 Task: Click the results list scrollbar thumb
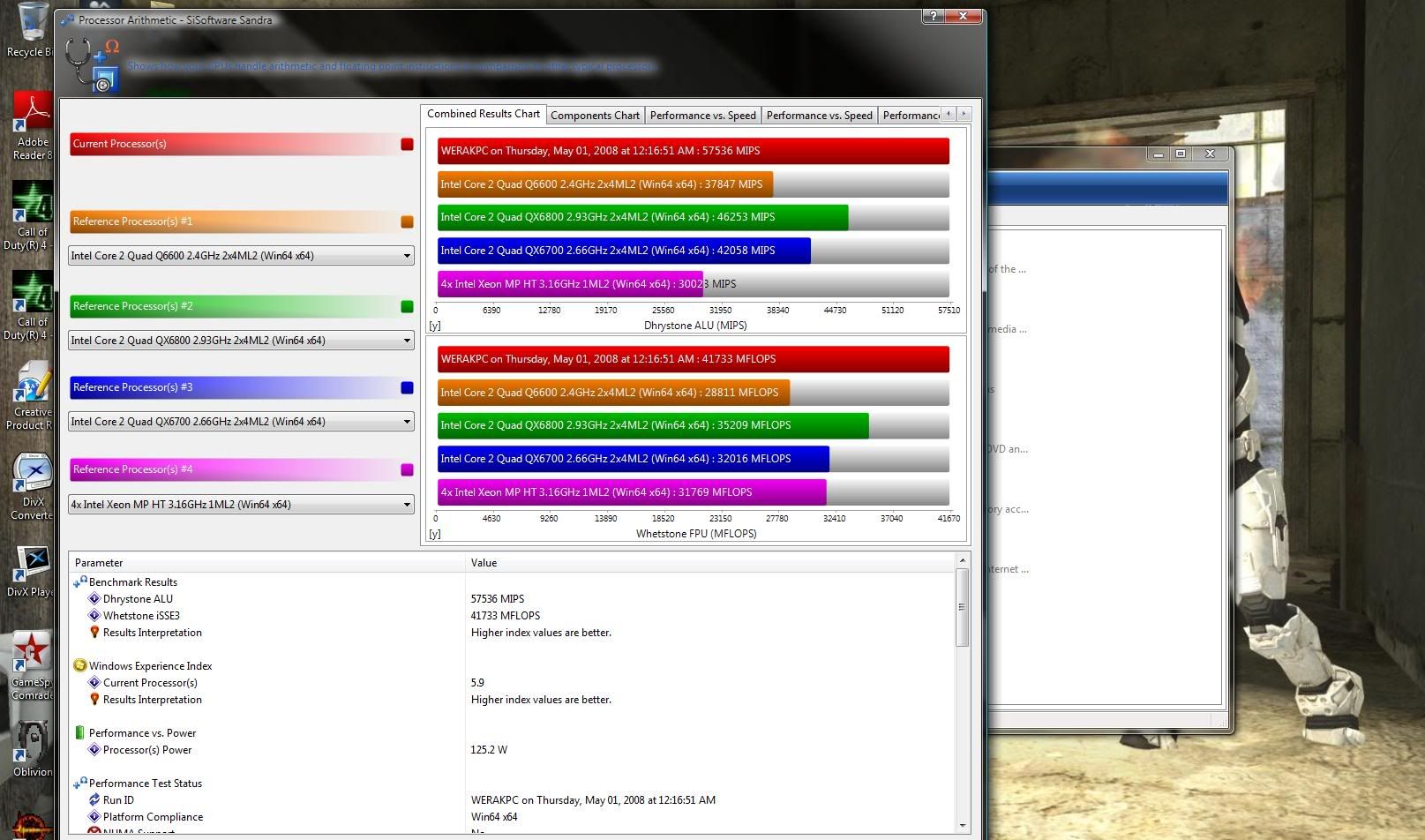click(x=963, y=607)
